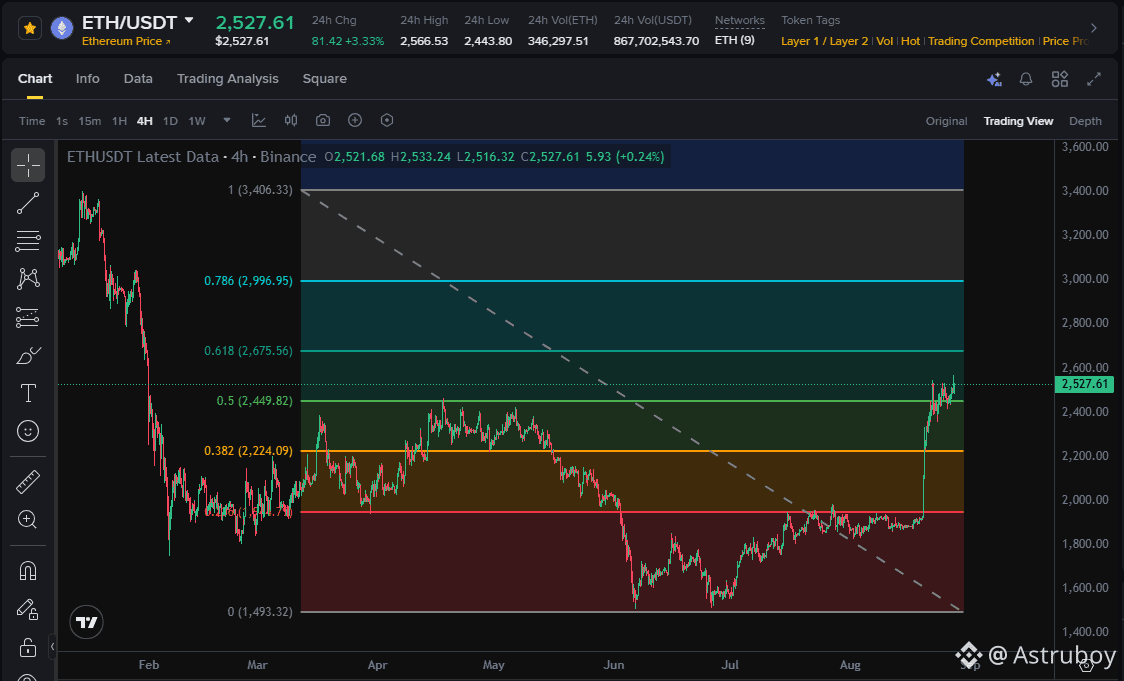
Task: Switch to the Depth chart view
Action: (x=1085, y=121)
